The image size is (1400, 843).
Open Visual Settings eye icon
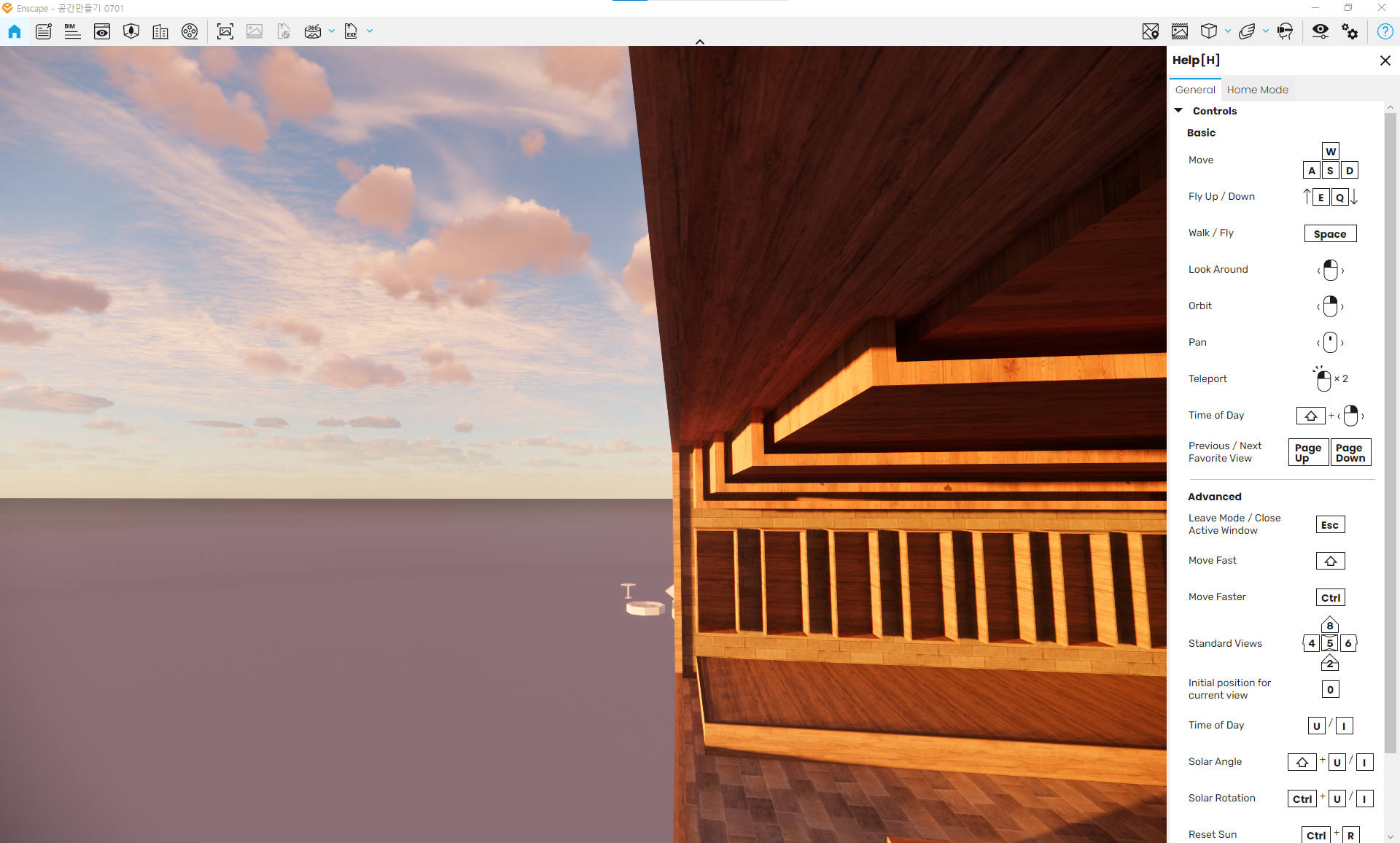[x=1320, y=31]
